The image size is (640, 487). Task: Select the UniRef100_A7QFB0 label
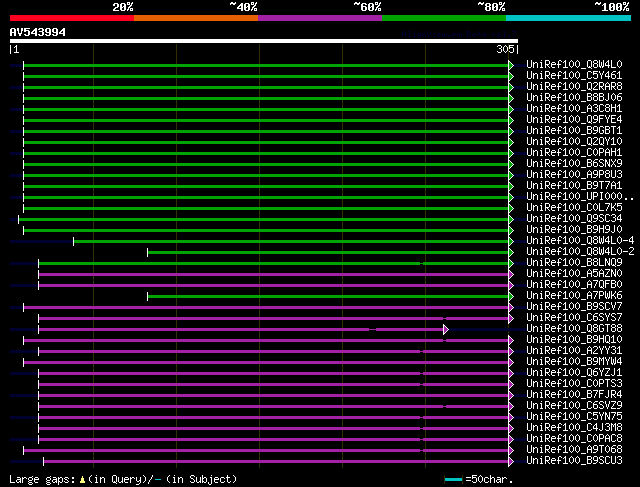click(574, 285)
